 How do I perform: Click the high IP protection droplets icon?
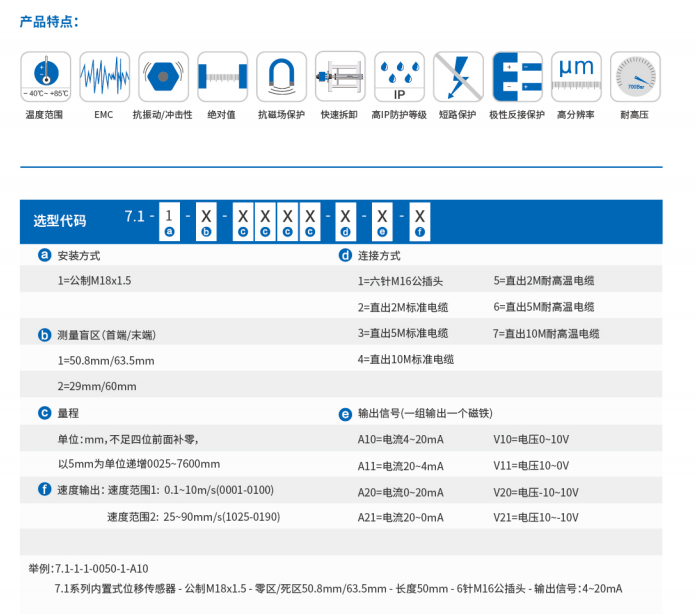pos(399,77)
